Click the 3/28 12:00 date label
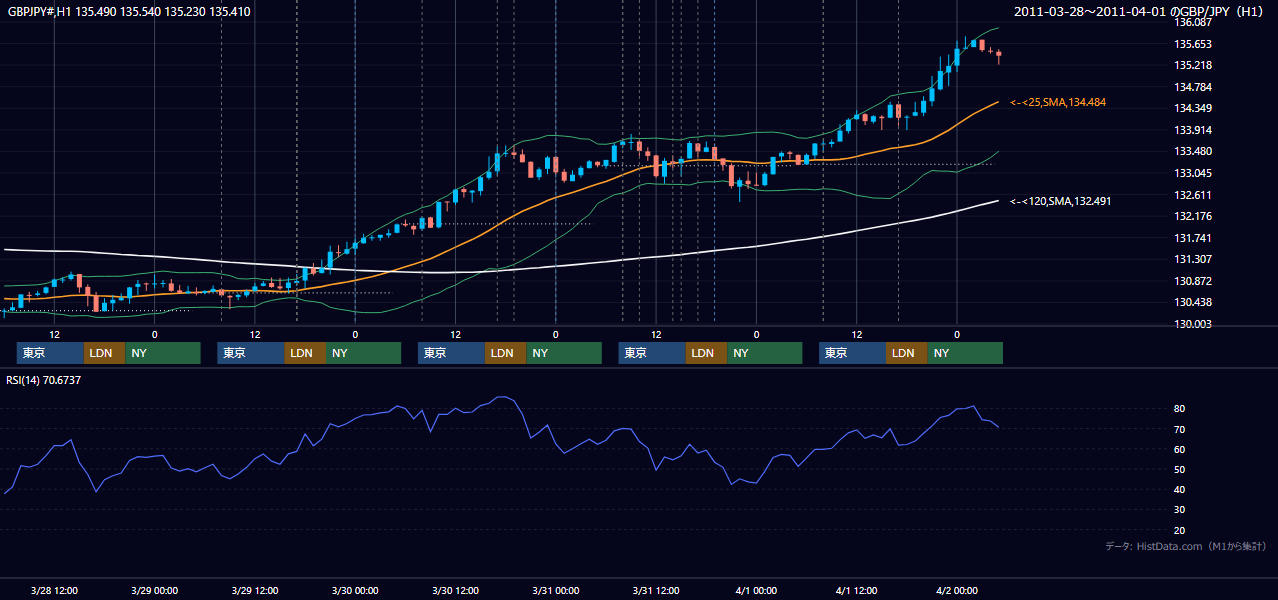Screen dimensions: 1278x600 (x=54, y=590)
